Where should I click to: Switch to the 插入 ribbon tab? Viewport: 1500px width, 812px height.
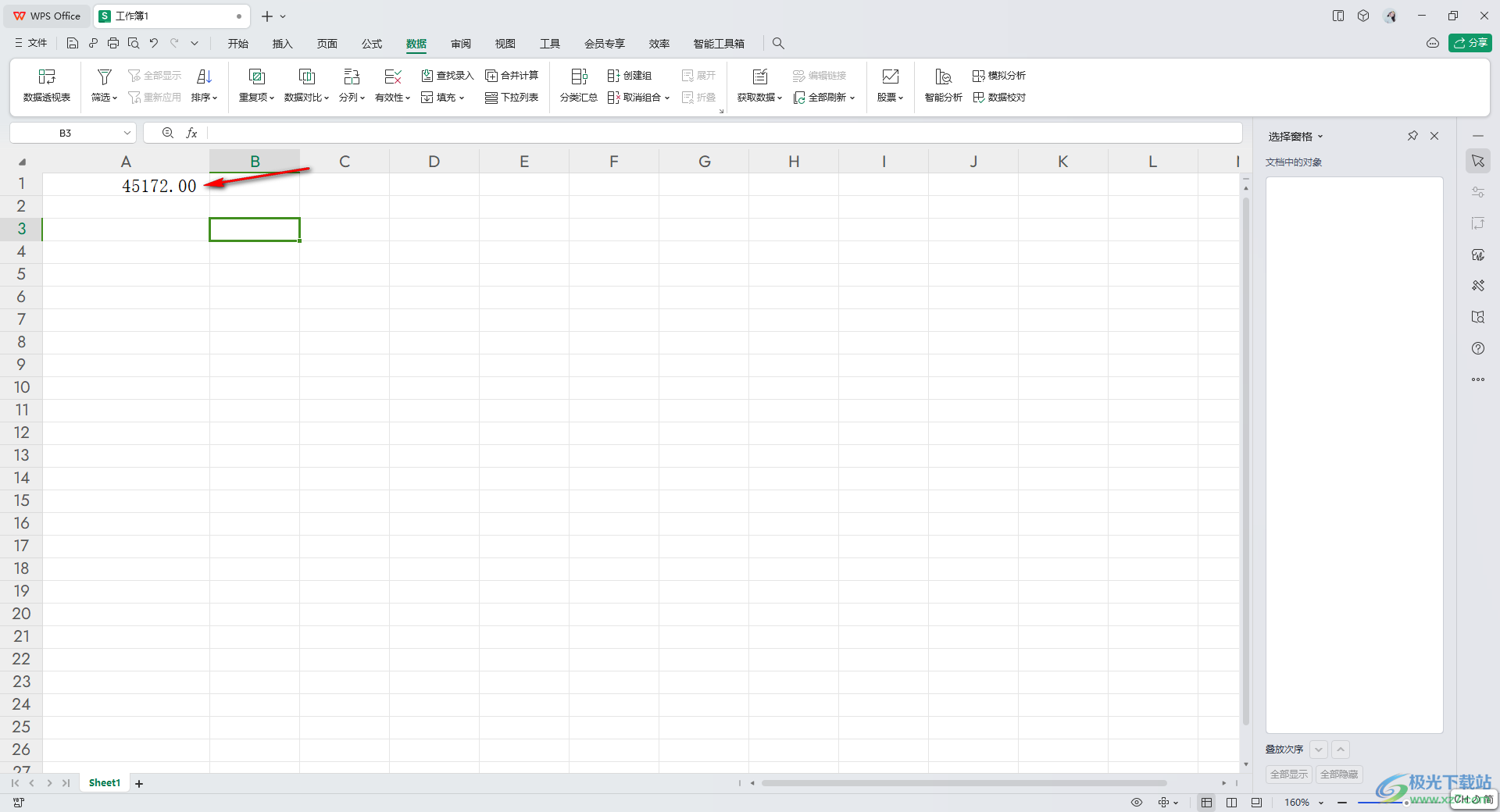[x=282, y=44]
